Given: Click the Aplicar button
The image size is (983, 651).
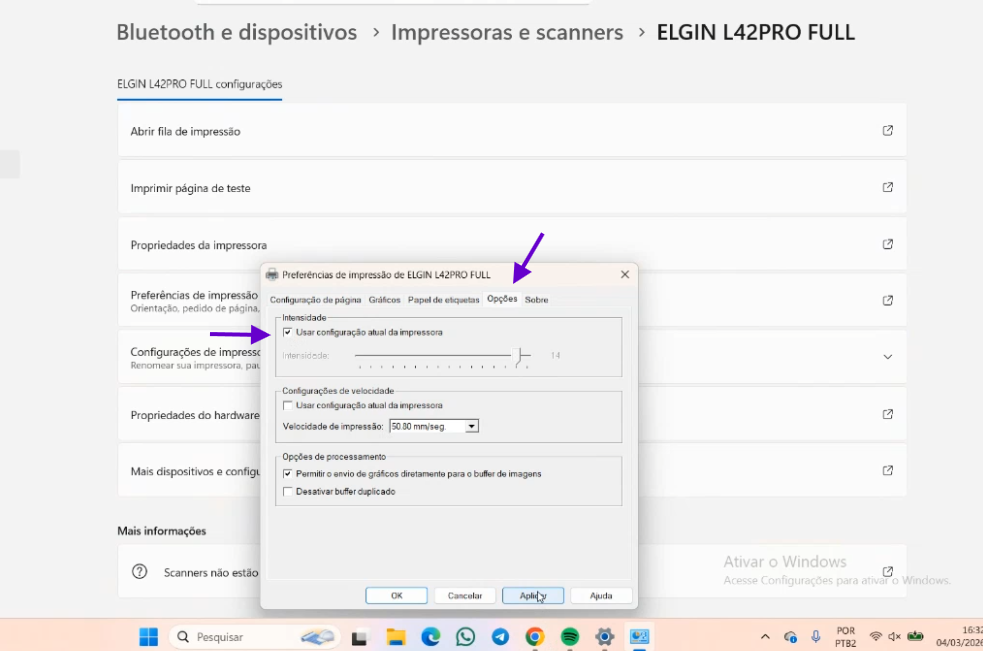Looking at the screenshot, I should coord(533,596).
